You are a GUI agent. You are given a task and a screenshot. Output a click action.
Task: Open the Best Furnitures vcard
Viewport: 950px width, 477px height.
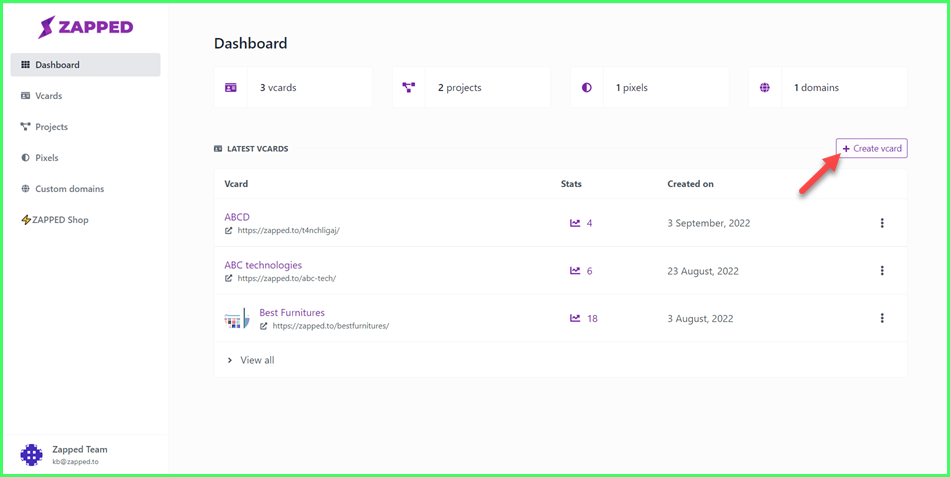point(292,313)
